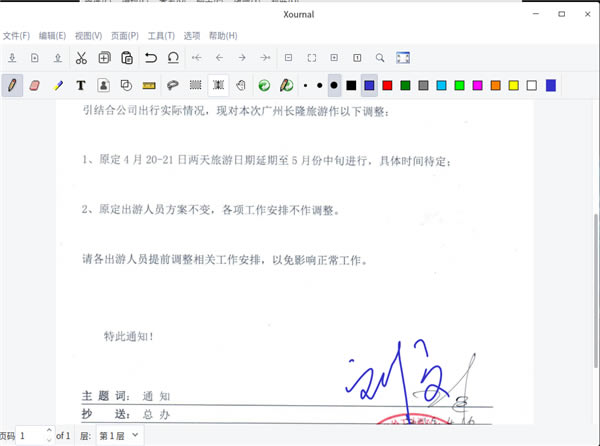Toggle fullscreen mode icon
The width and height of the screenshot is (600, 446).
click(x=403, y=58)
